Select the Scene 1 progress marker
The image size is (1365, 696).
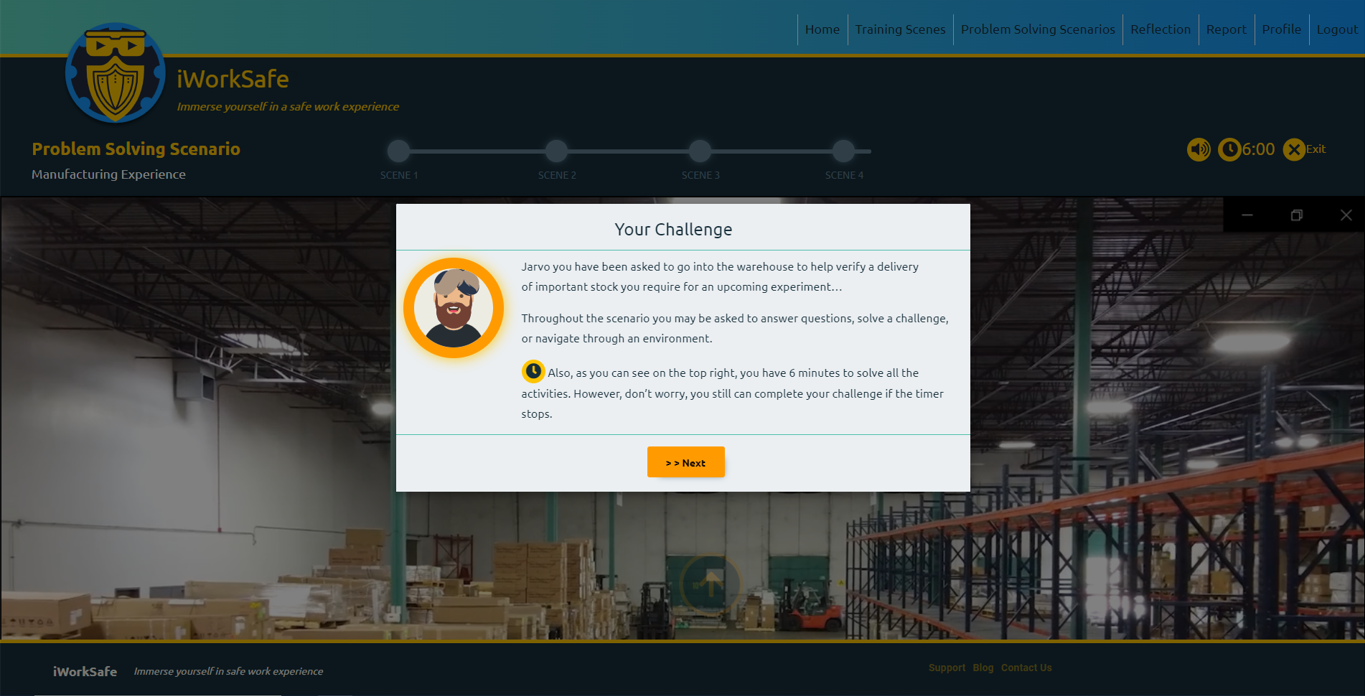click(x=399, y=151)
